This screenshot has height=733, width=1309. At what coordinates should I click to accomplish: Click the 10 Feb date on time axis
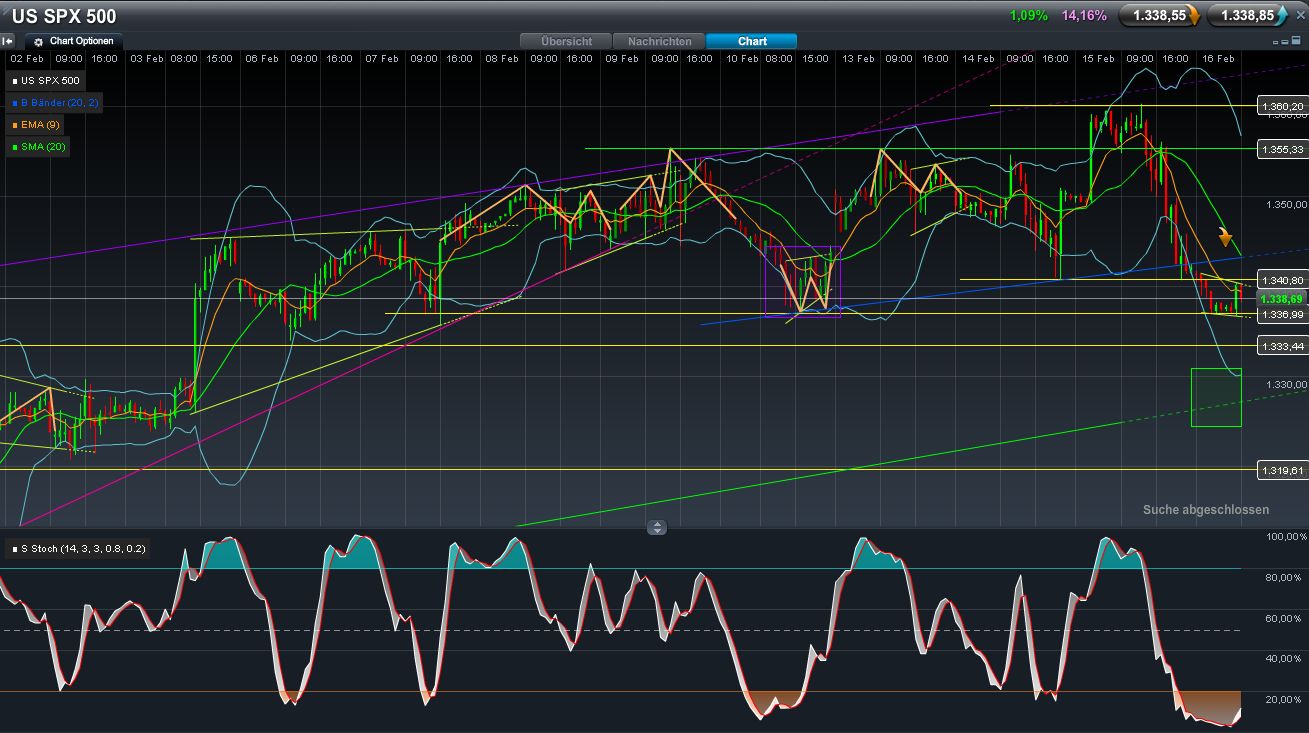[742, 59]
